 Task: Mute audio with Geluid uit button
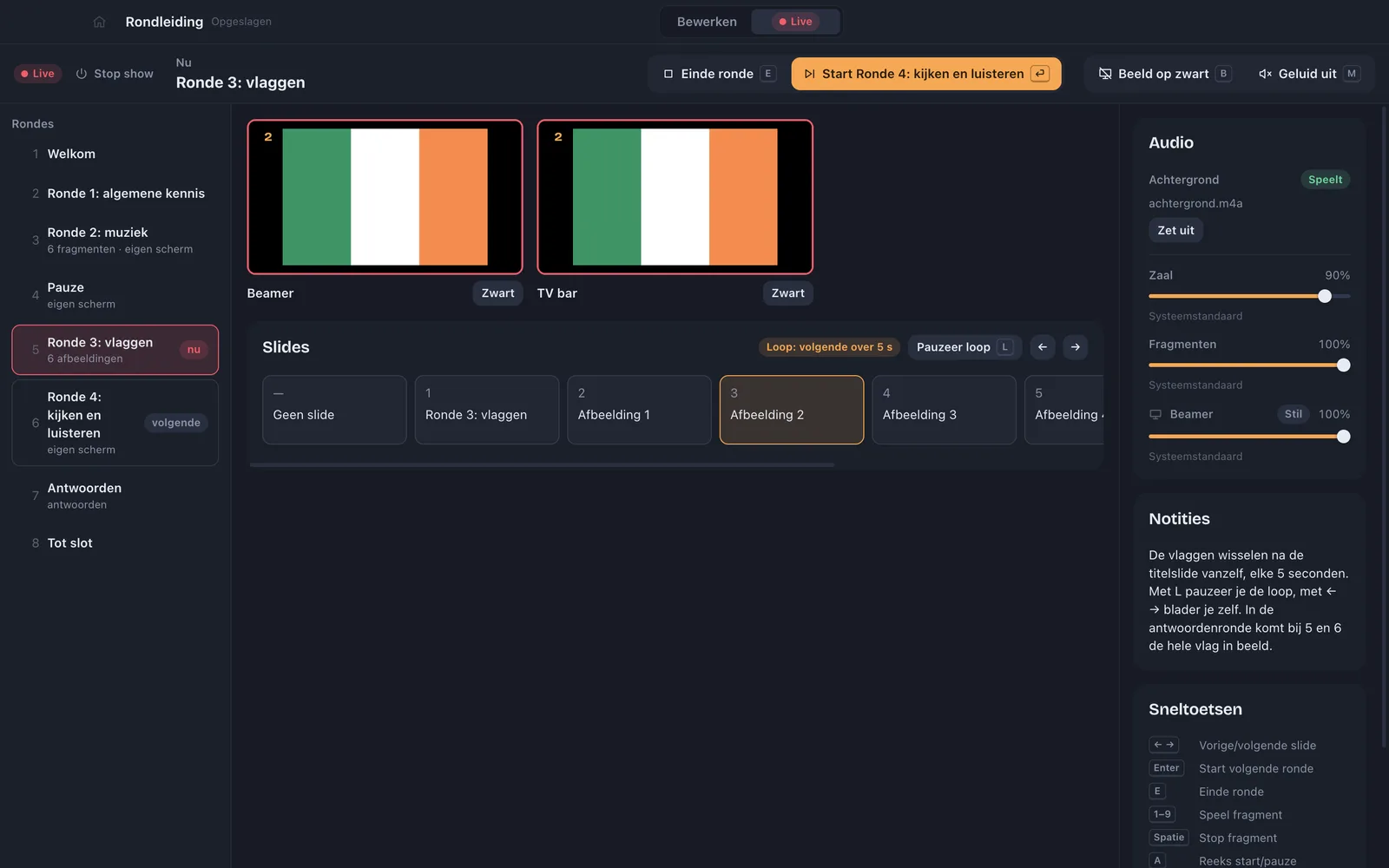click(1309, 74)
